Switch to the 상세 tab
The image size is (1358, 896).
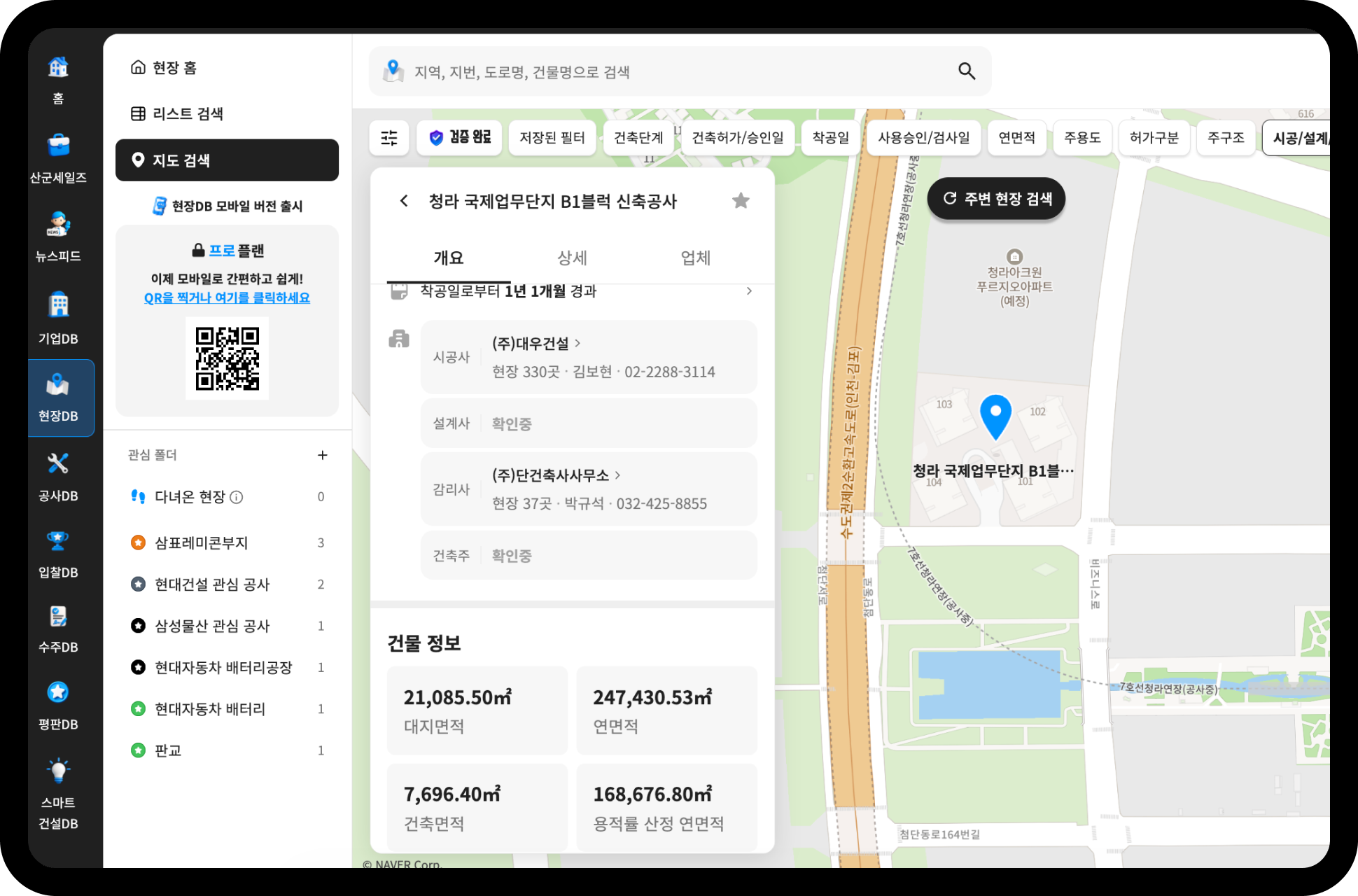click(572, 258)
